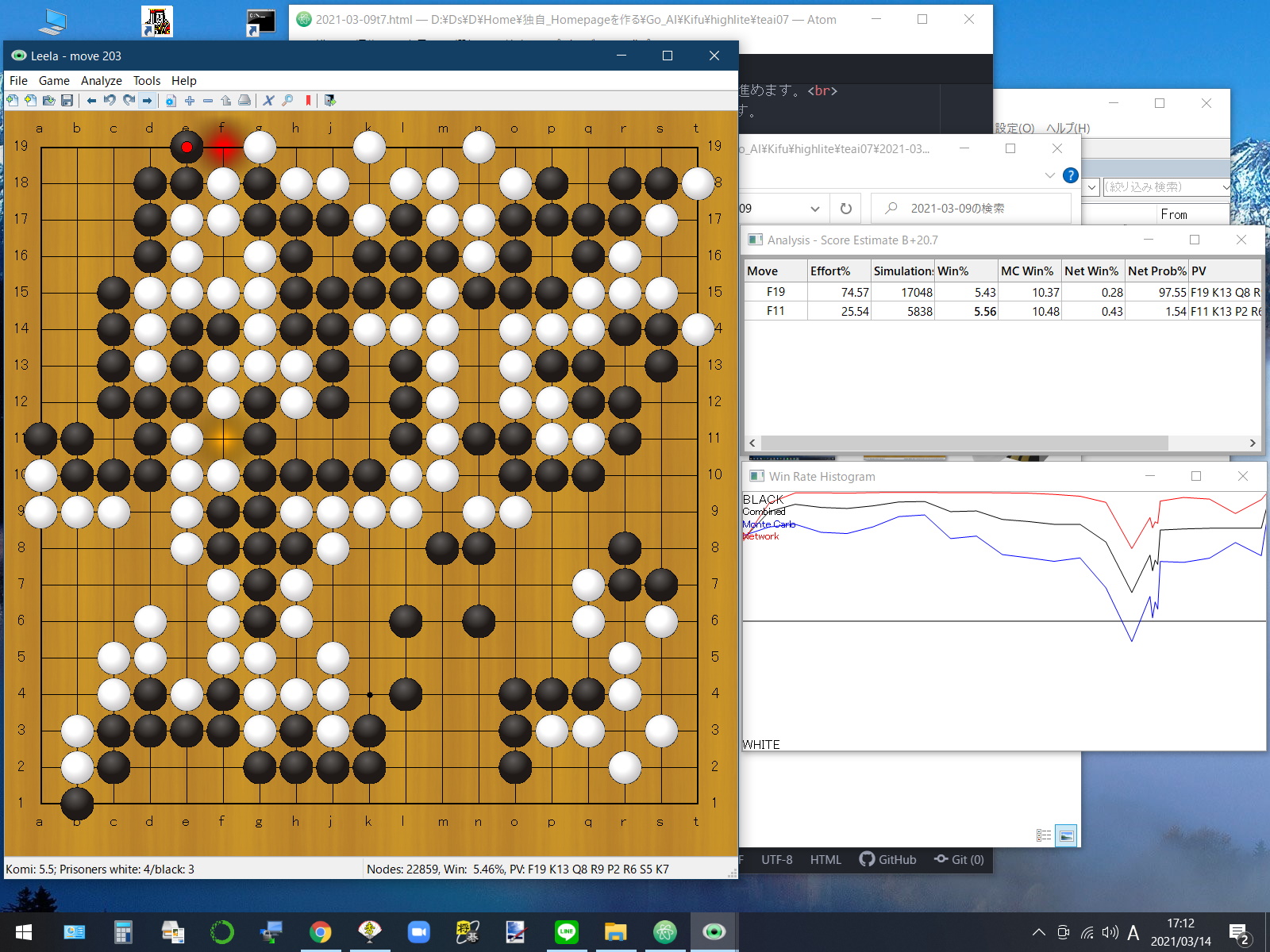Click the blue left arrow back icon

(x=91, y=101)
